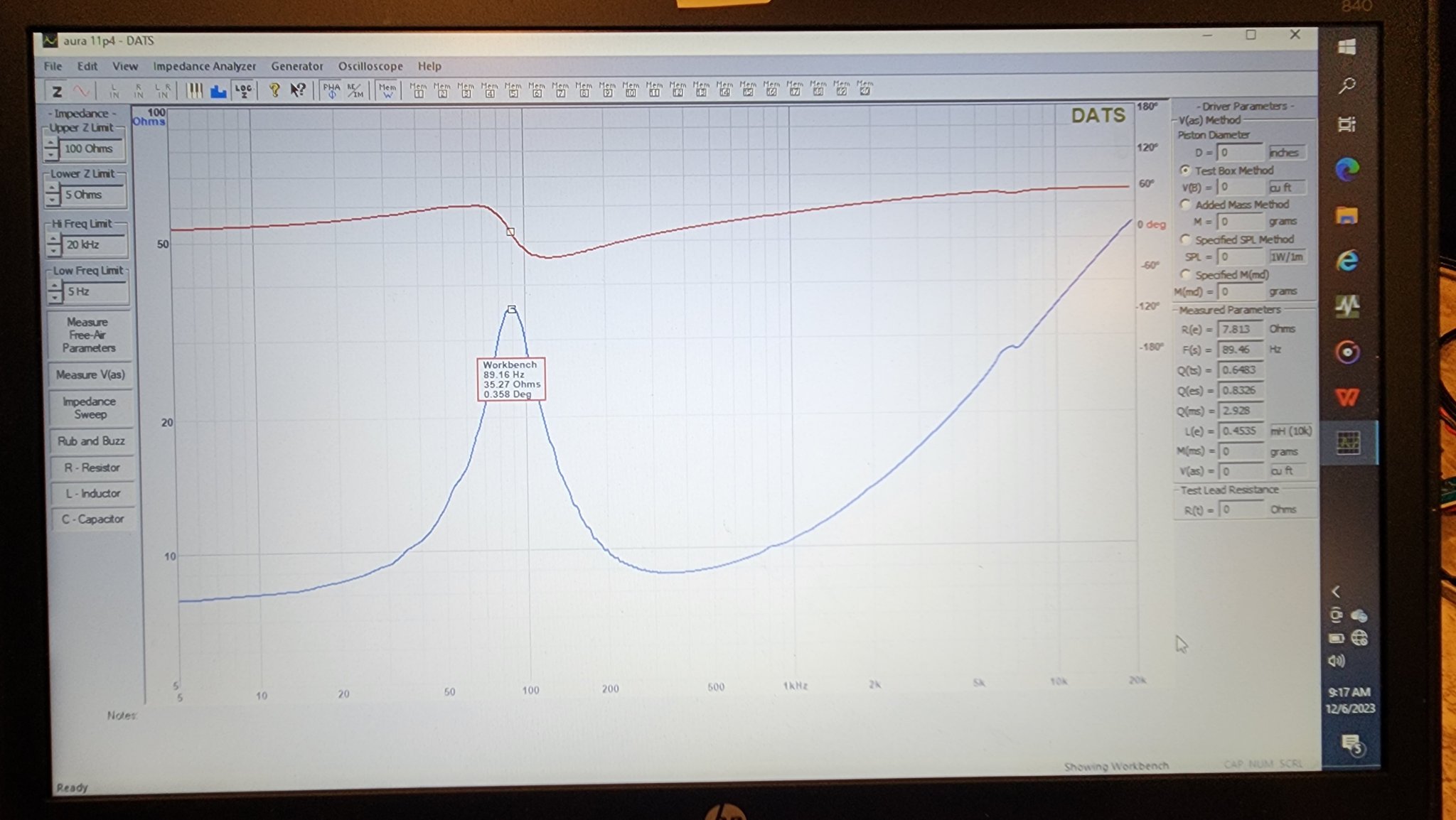Screen dimensions: 1456x820
Task: Select the Mem 1 memory slot icon
Action: (x=418, y=90)
